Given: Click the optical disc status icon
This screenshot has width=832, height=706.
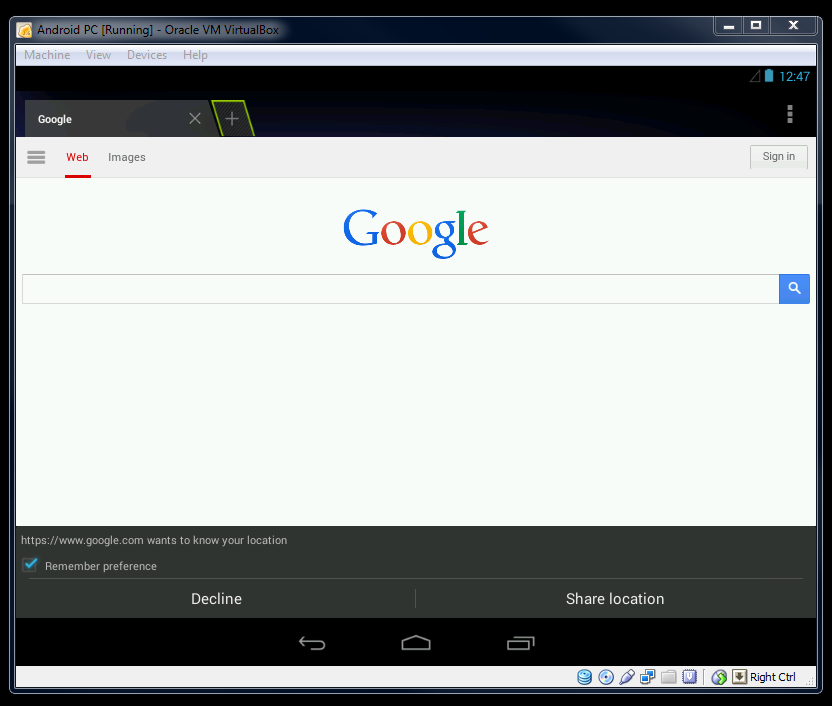Looking at the screenshot, I should [x=605, y=677].
